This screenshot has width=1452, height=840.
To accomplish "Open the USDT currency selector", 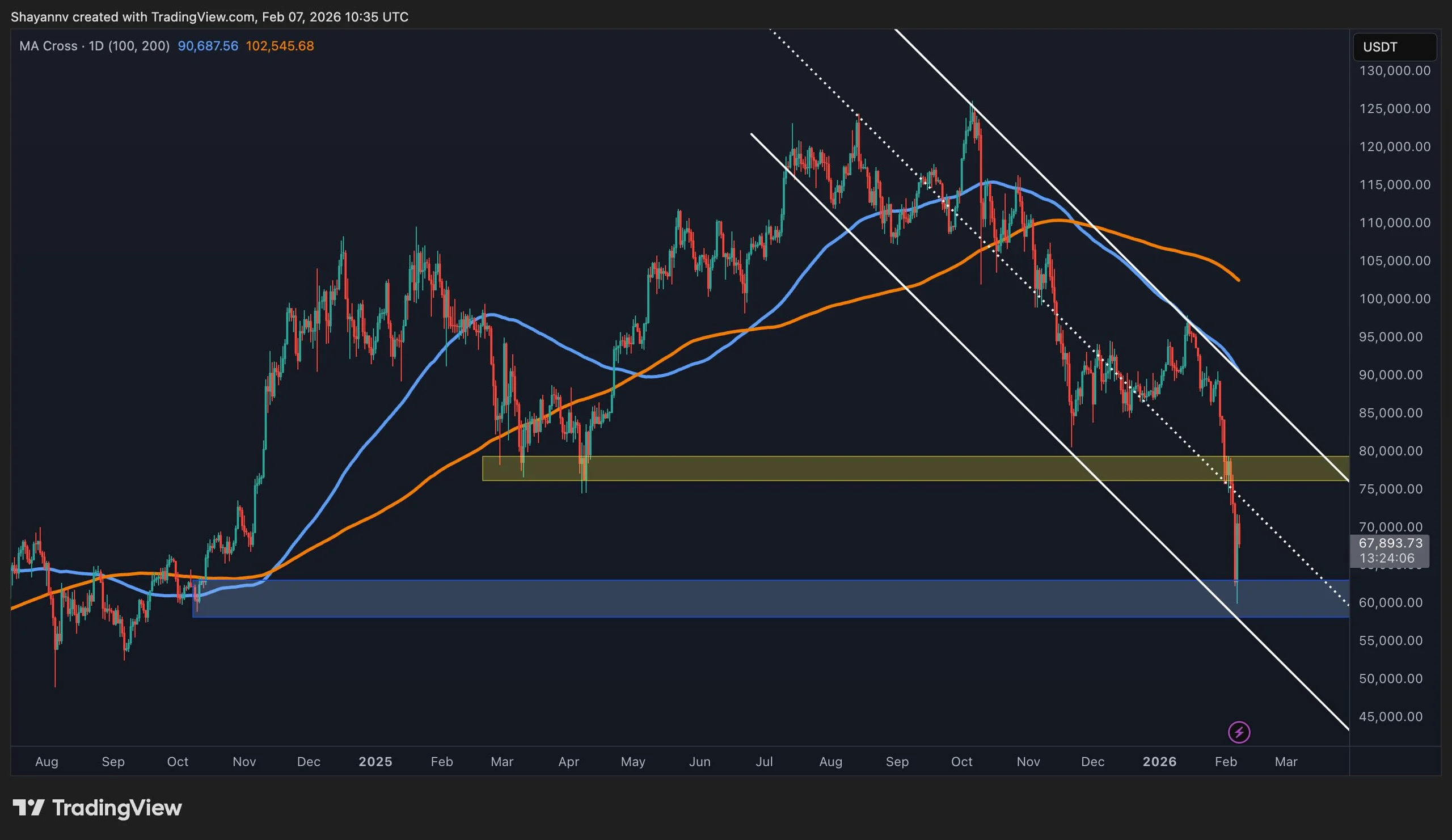I will 1394,47.
